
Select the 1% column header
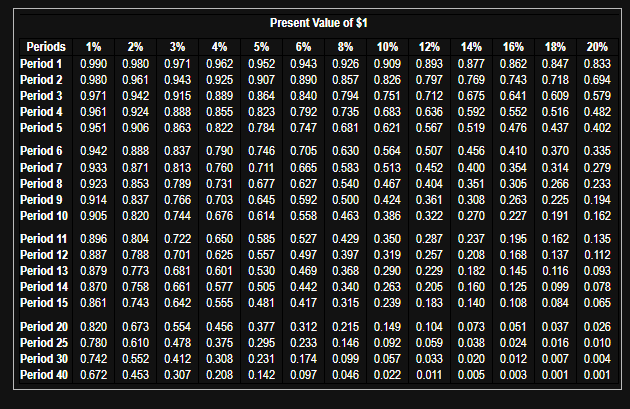tap(93, 47)
